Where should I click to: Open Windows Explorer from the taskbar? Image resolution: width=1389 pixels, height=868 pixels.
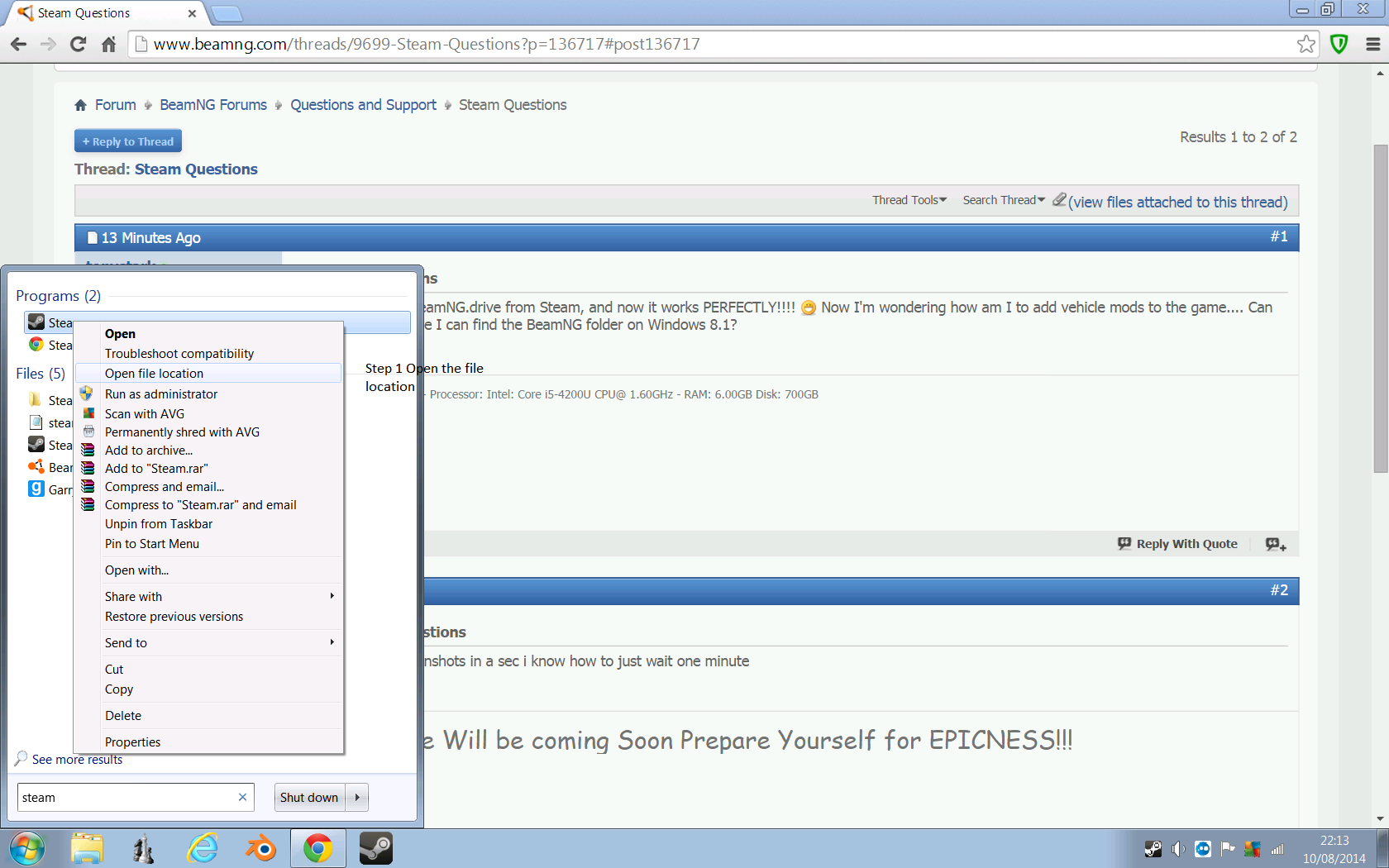[87, 848]
